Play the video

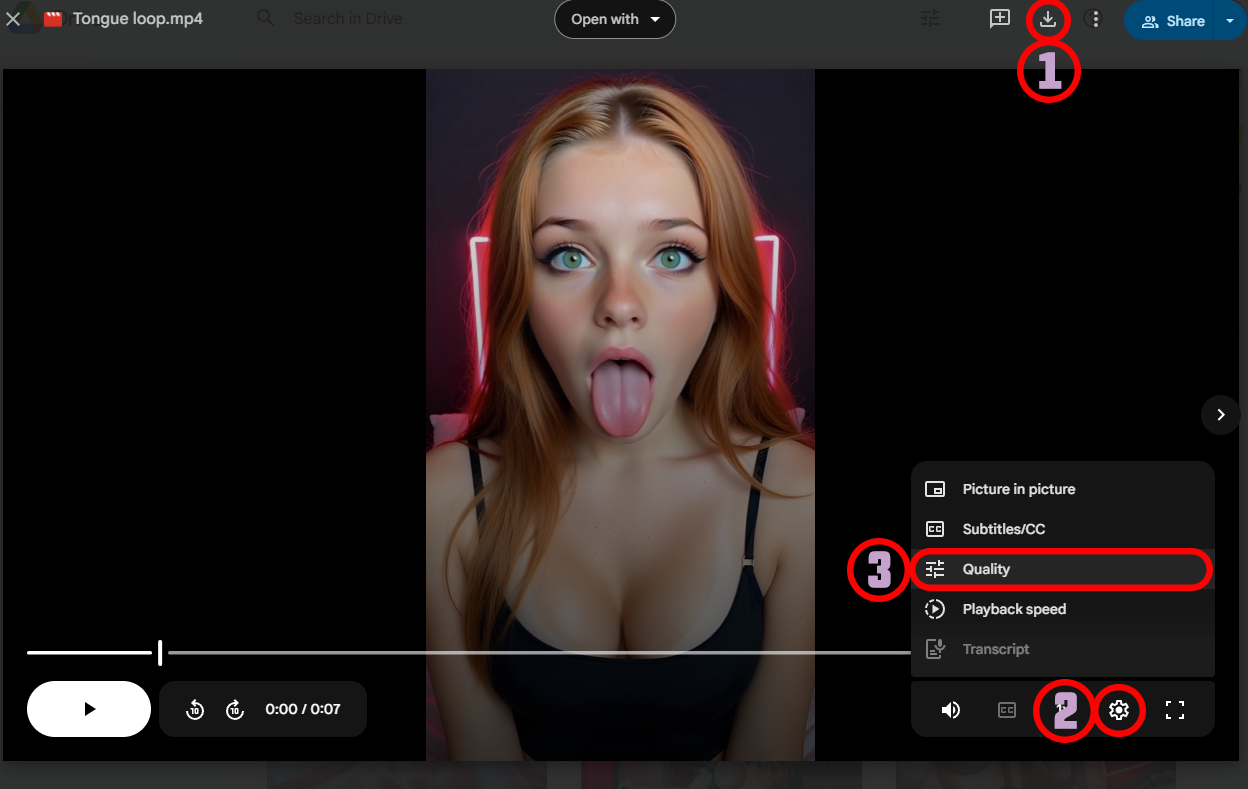[x=89, y=709]
